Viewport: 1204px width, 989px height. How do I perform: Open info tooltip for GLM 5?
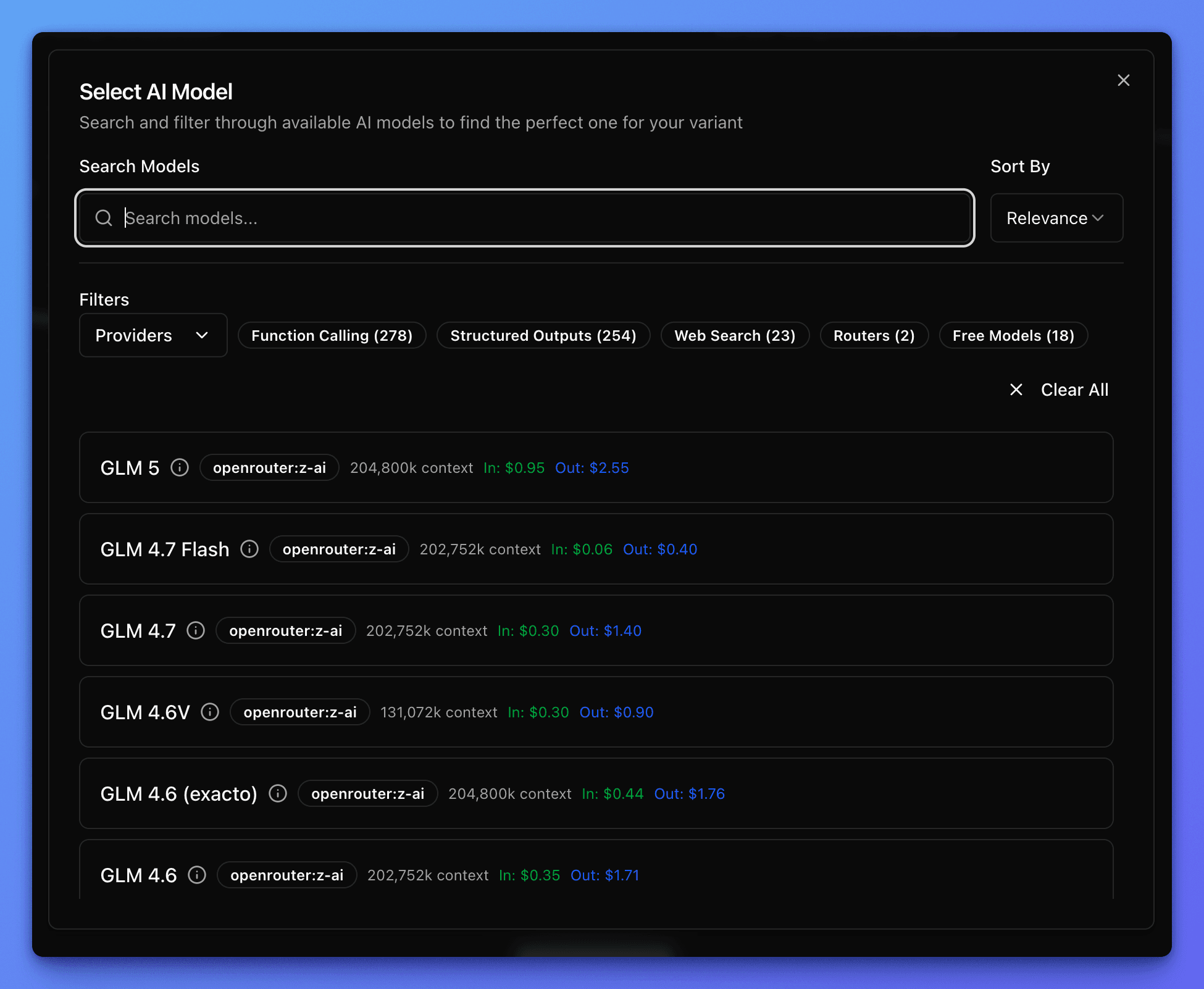pos(180,467)
